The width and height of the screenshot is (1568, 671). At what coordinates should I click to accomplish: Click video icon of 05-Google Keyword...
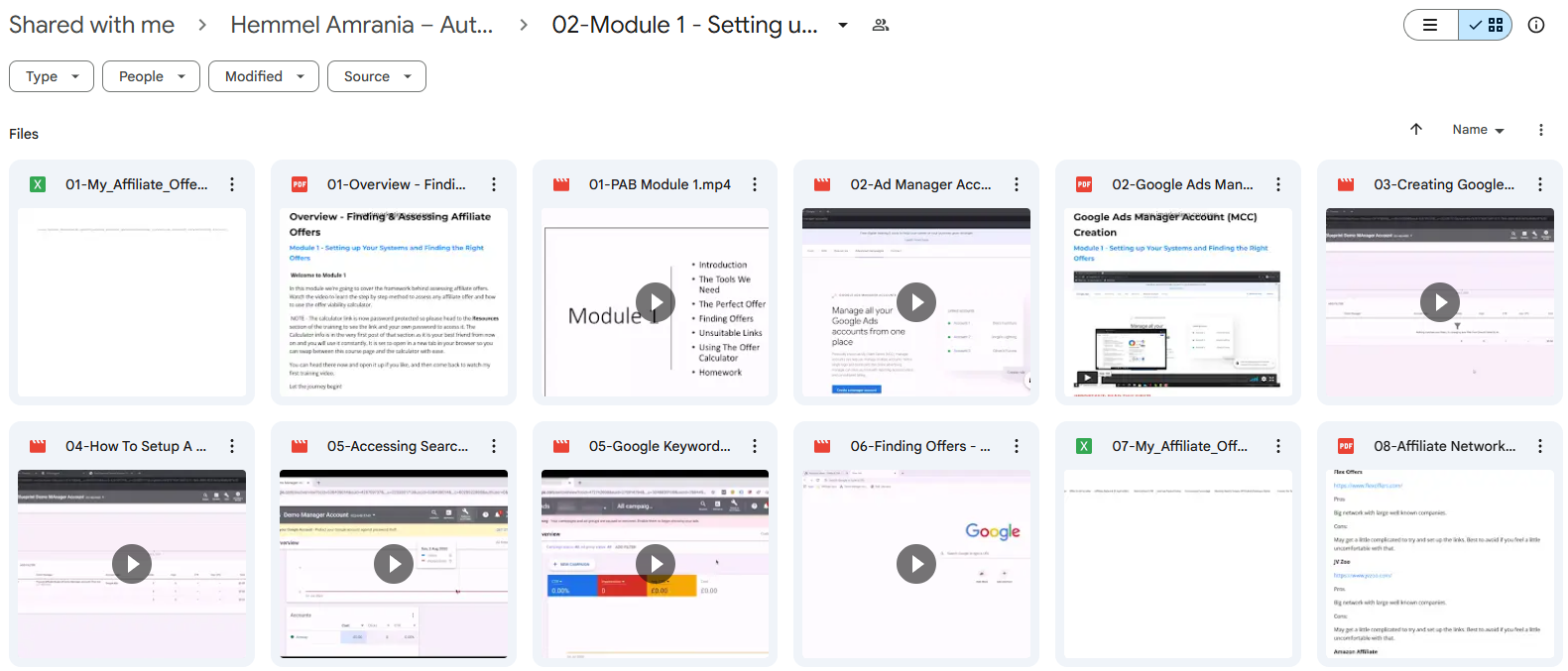[x=561, y=446]
